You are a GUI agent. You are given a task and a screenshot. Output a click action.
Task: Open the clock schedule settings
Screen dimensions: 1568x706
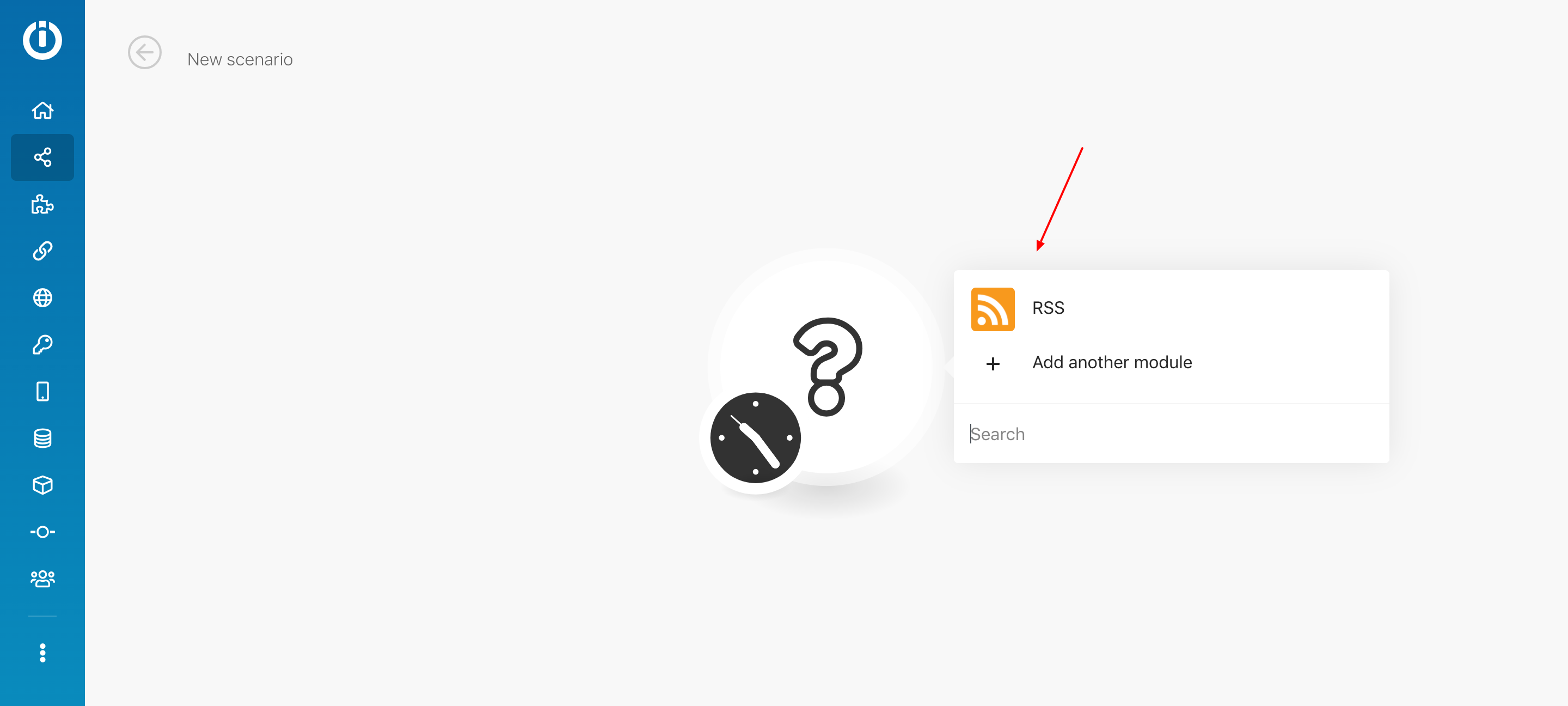pyautogui.click(x=755, y=438)
